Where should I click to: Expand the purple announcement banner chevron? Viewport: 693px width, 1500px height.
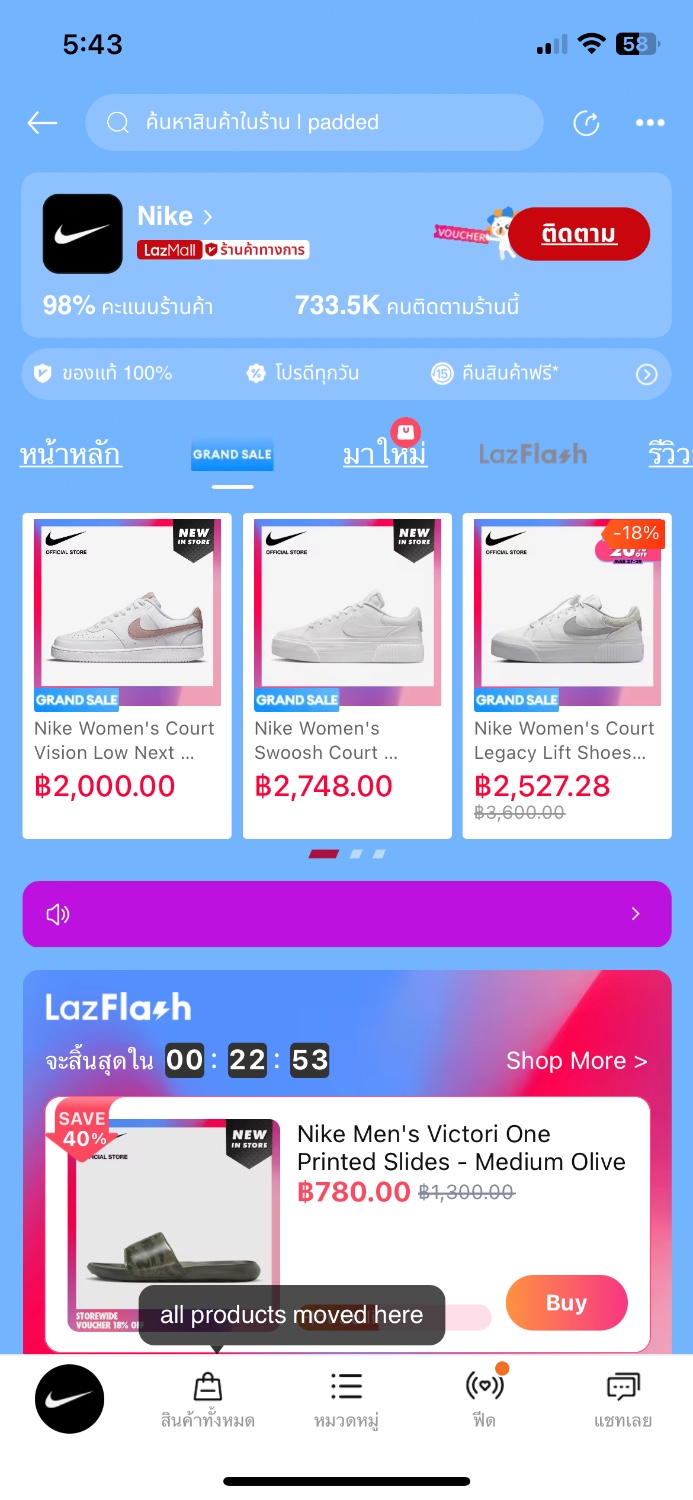(x=635, y=914)
